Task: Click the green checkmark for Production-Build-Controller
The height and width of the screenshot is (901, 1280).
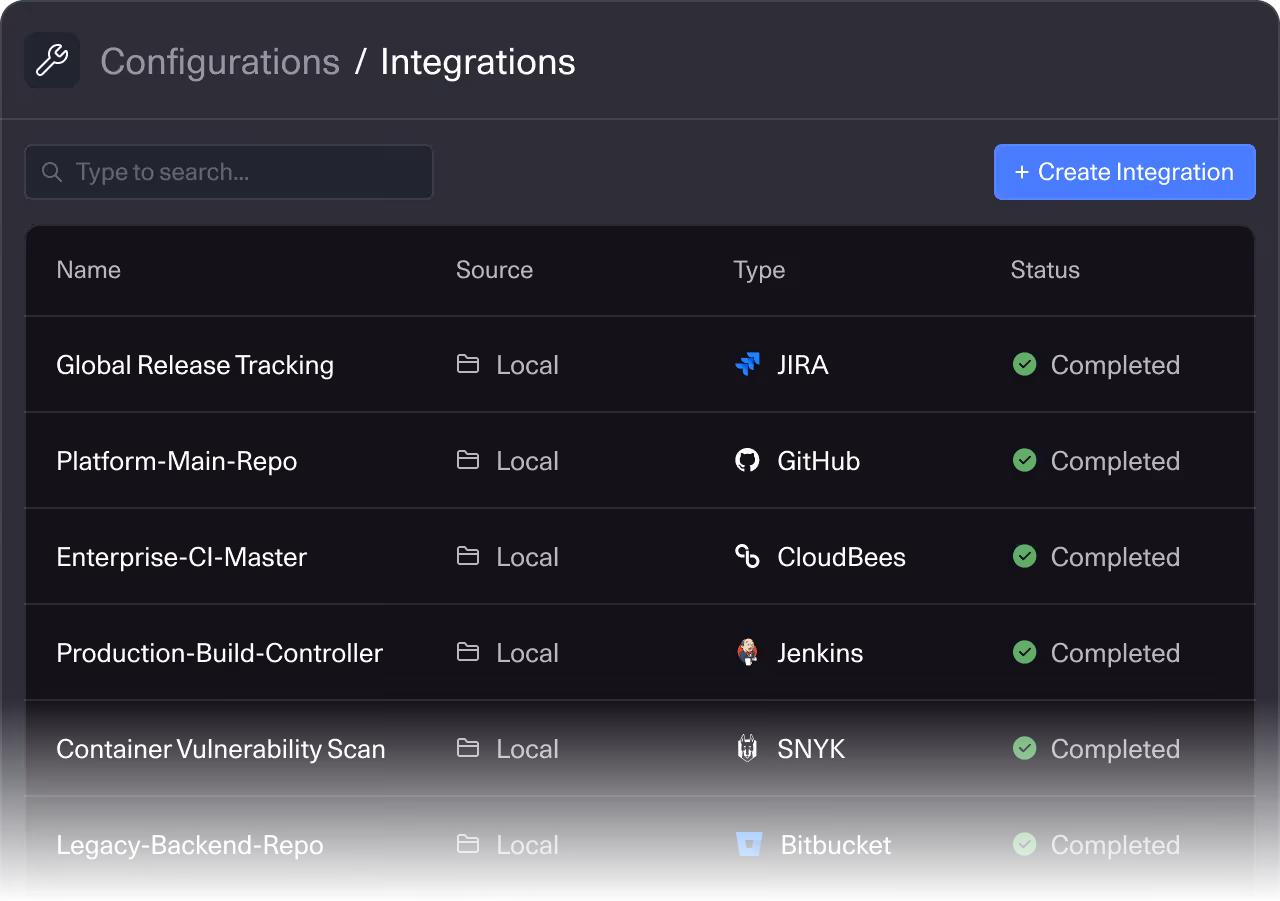Action: (x=1024, y=652)
